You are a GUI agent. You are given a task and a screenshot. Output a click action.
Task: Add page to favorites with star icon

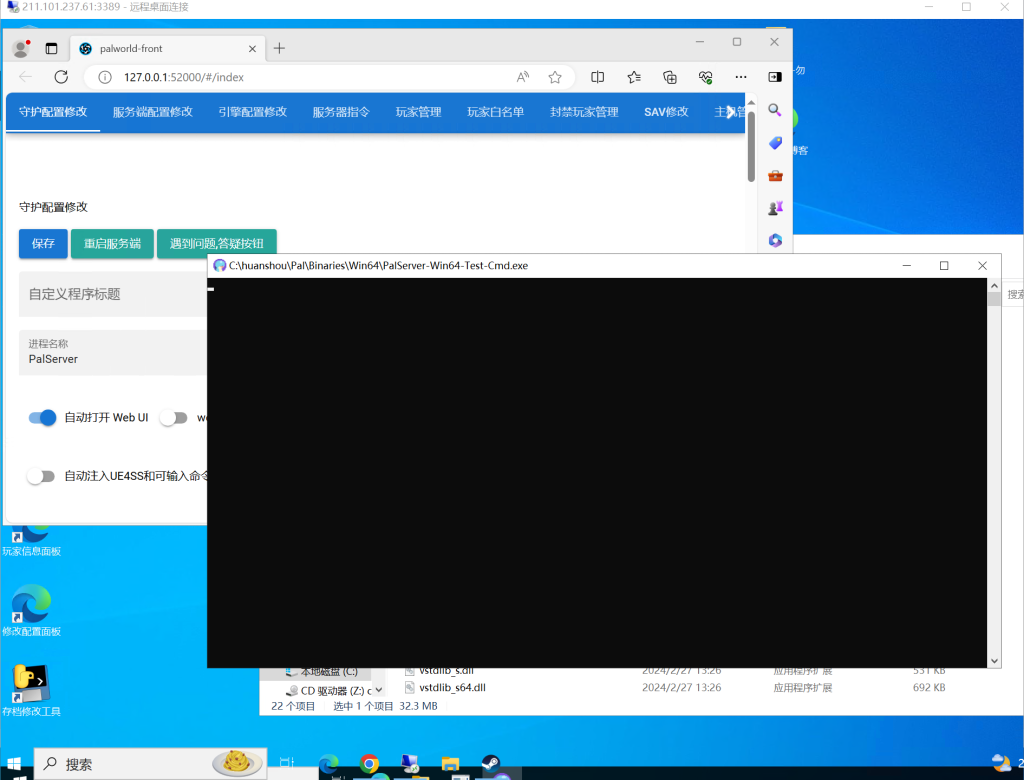click(554, 77)
